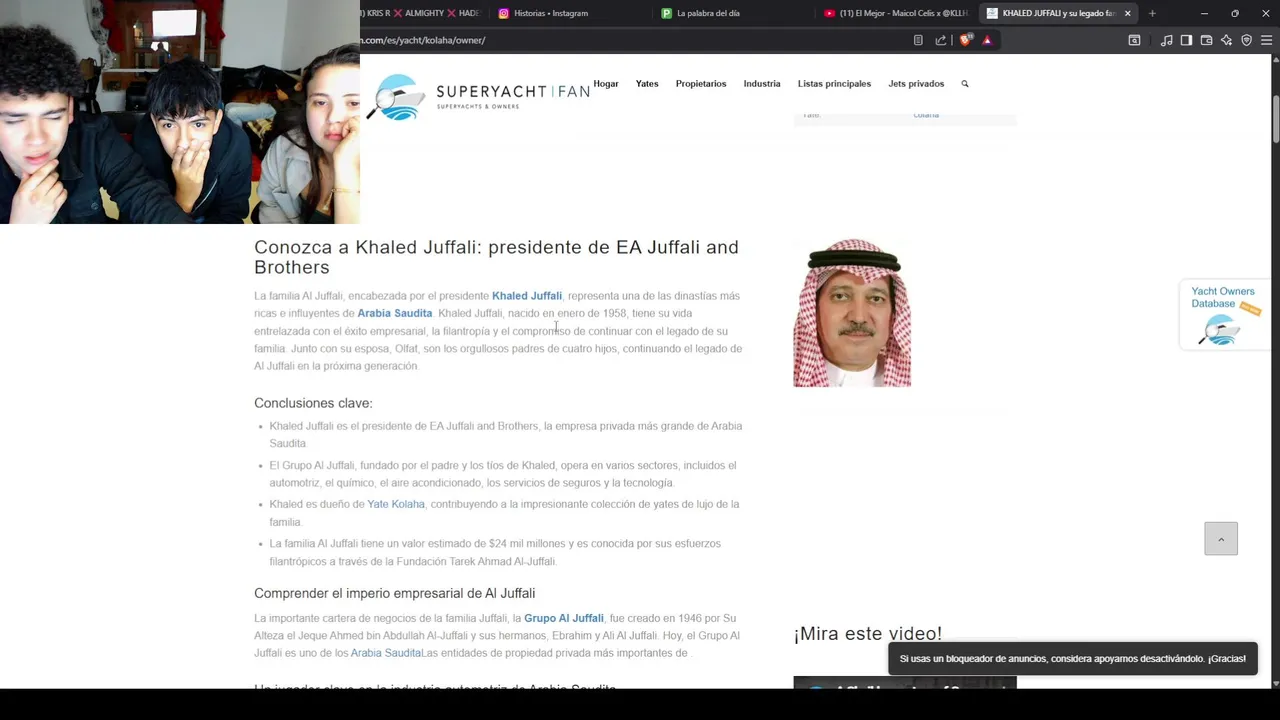Screen dimensions: 1280x720
Task: Click the SuperYacht Fan logo
Action: click(x=478, y=97)
